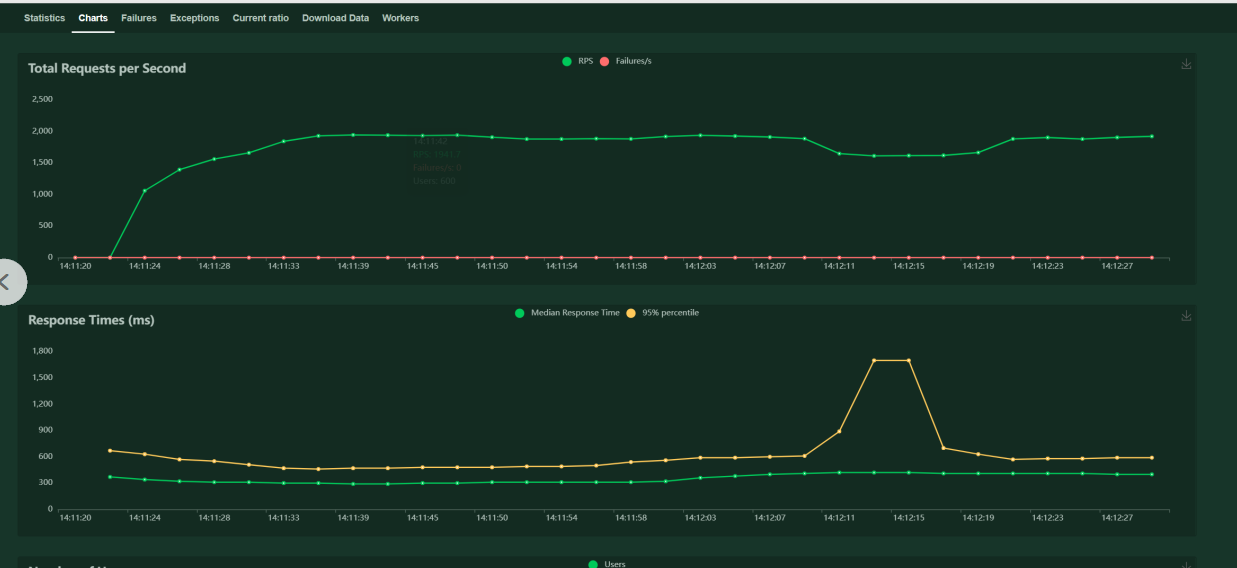This screenshot has height=568, width=1237.
Task: Toggle the Users series legend entry
Action: [608, 564]
